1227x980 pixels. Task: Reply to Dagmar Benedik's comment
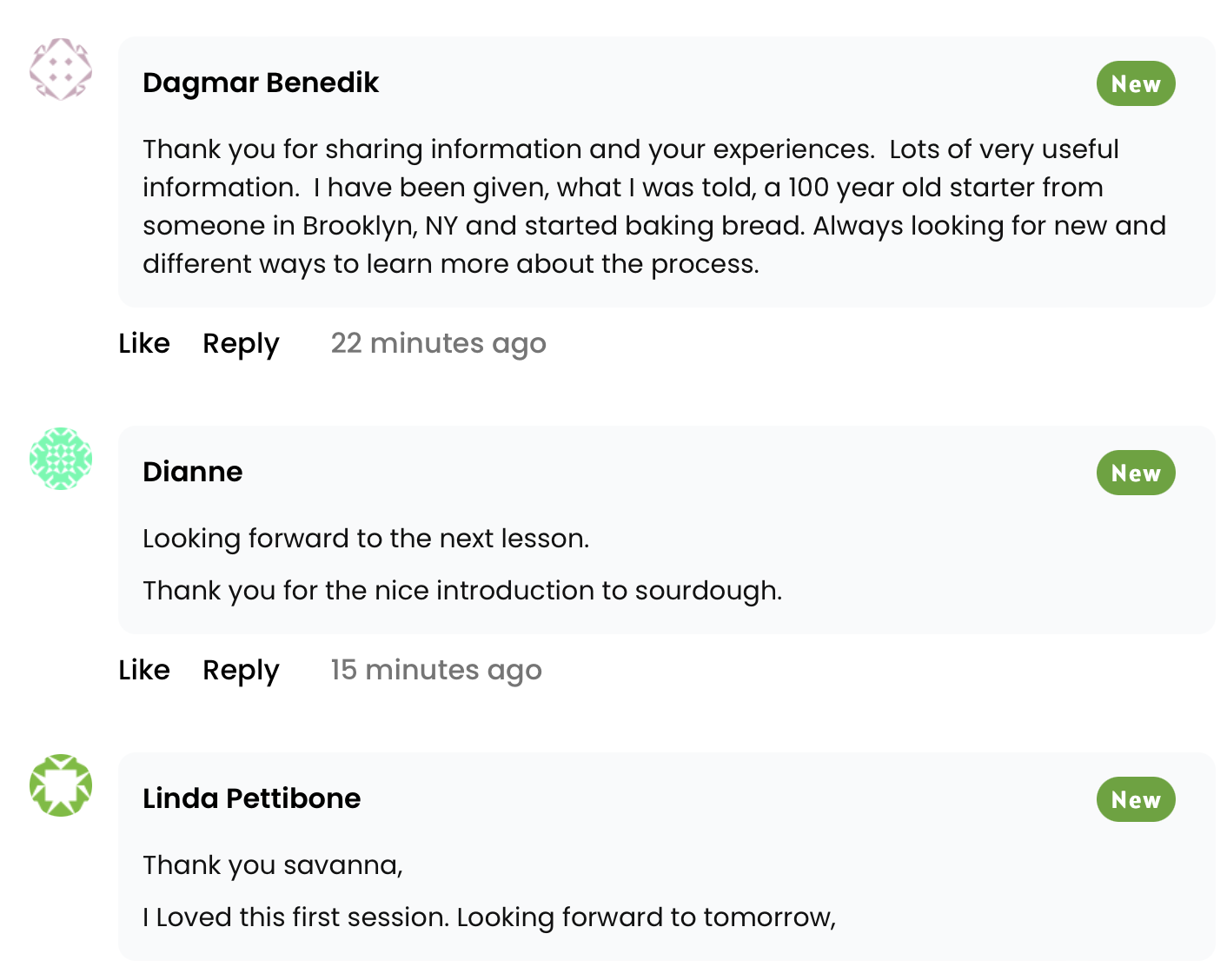tap(241, 343)
